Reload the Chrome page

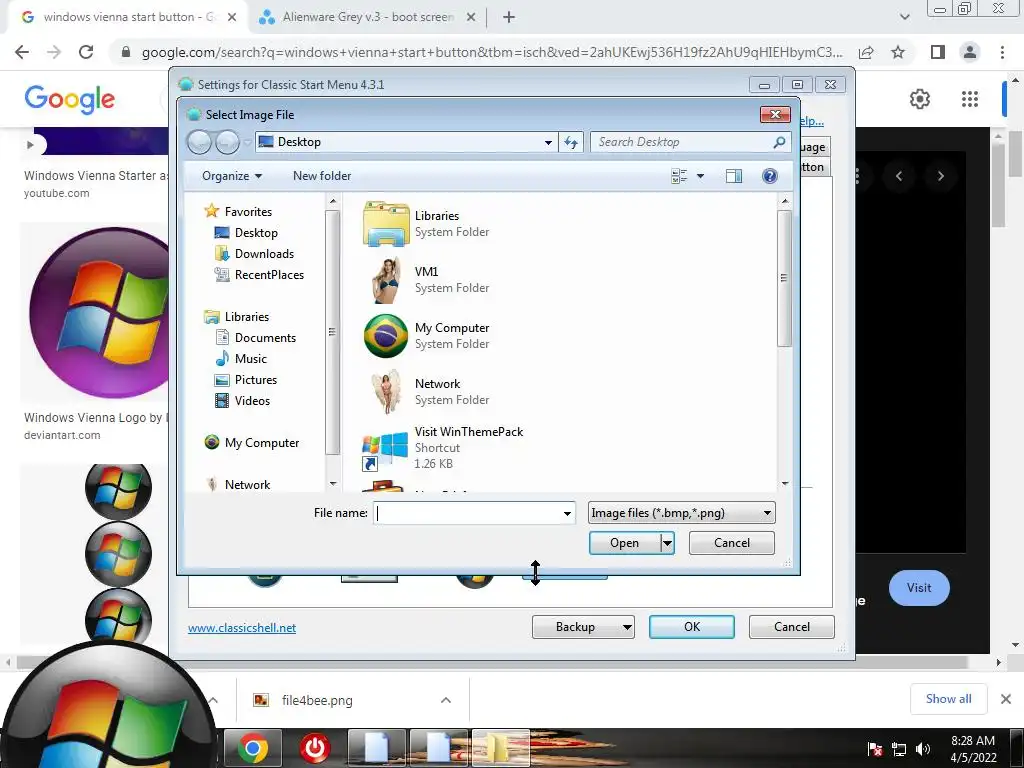point(86,52)
